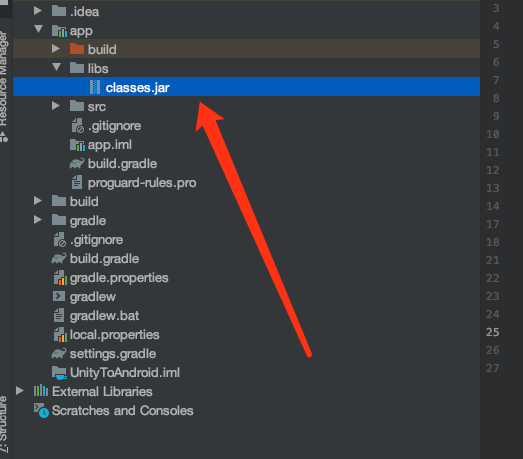Click the classes.jar archive icon

click(95, 87)
